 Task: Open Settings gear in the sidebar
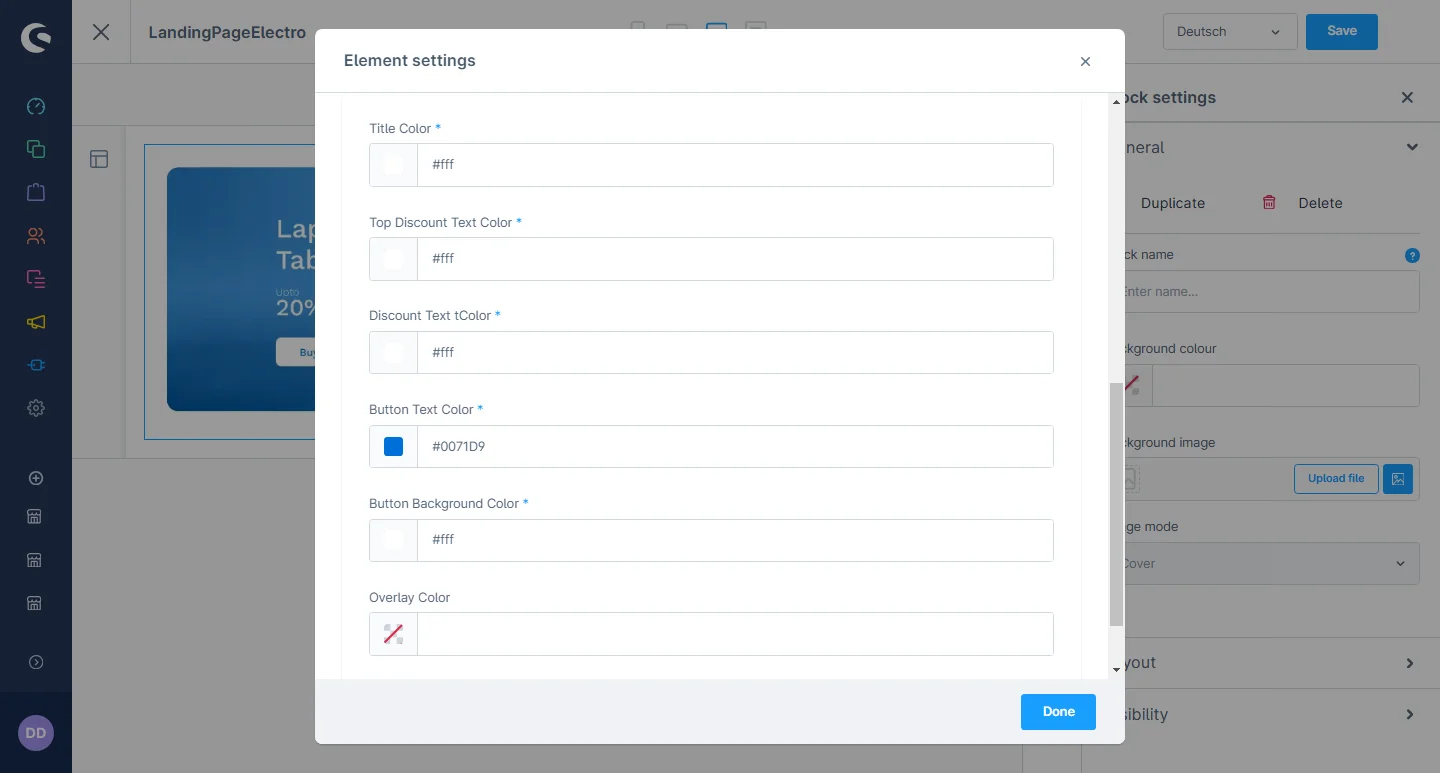tap(36, 408)
